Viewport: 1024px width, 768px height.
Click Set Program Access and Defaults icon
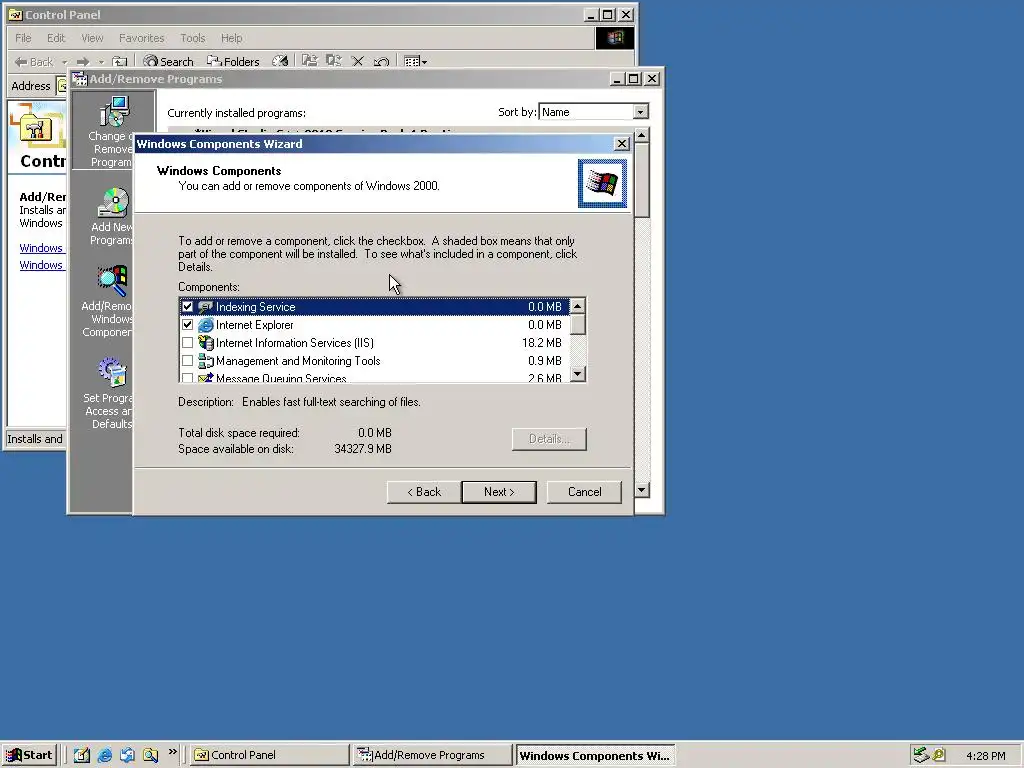112,372
